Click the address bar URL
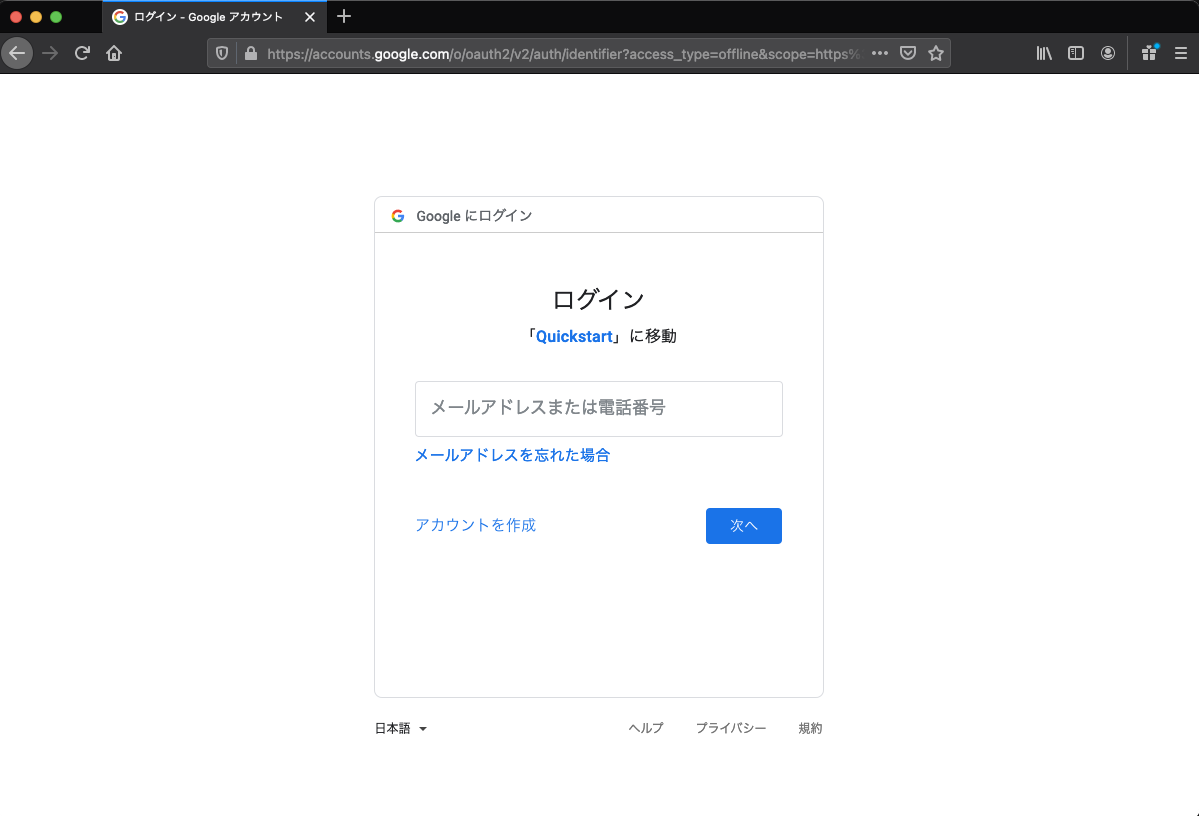The height and width of the screenshot is (816, 1199). pos(563,54)
